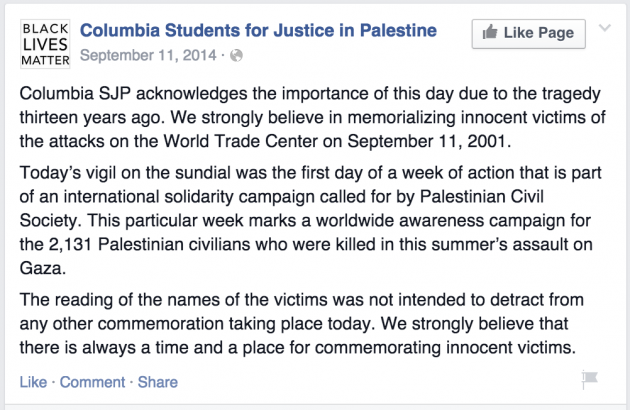630x410 pixels.
Task: Open the Comment action on the post
Action: [x=92, y=382]
